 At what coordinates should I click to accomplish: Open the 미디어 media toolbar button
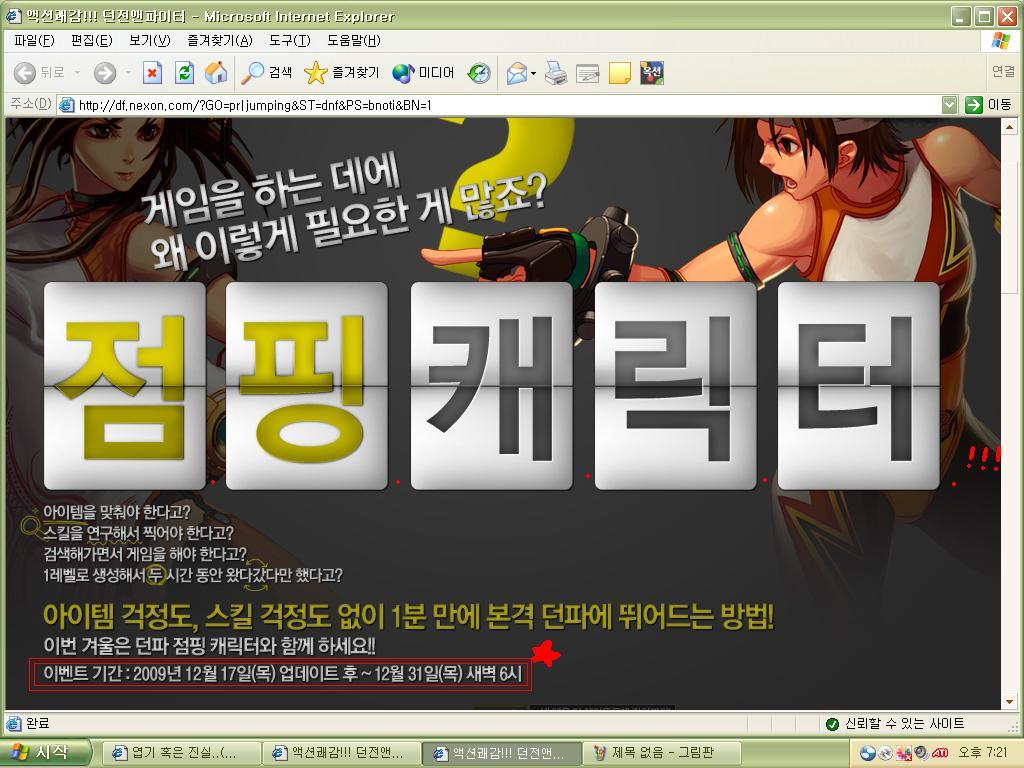point(423,72)
